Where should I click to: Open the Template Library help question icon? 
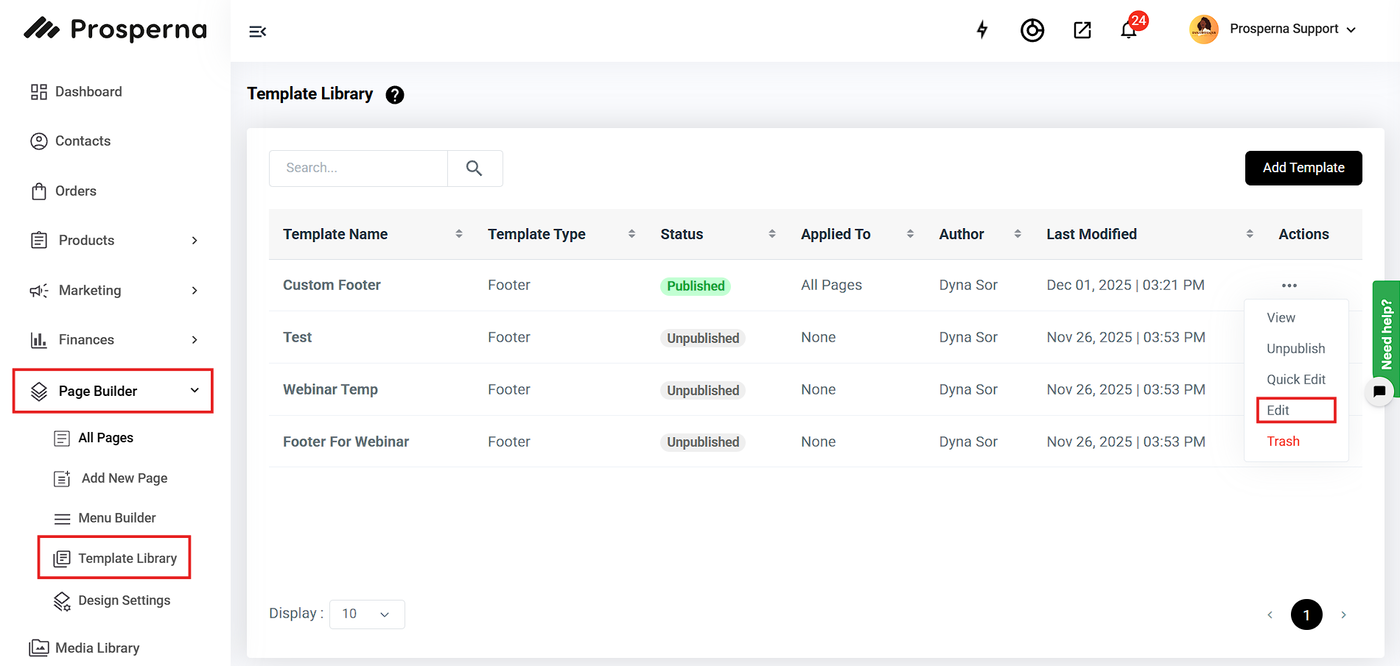395,95
